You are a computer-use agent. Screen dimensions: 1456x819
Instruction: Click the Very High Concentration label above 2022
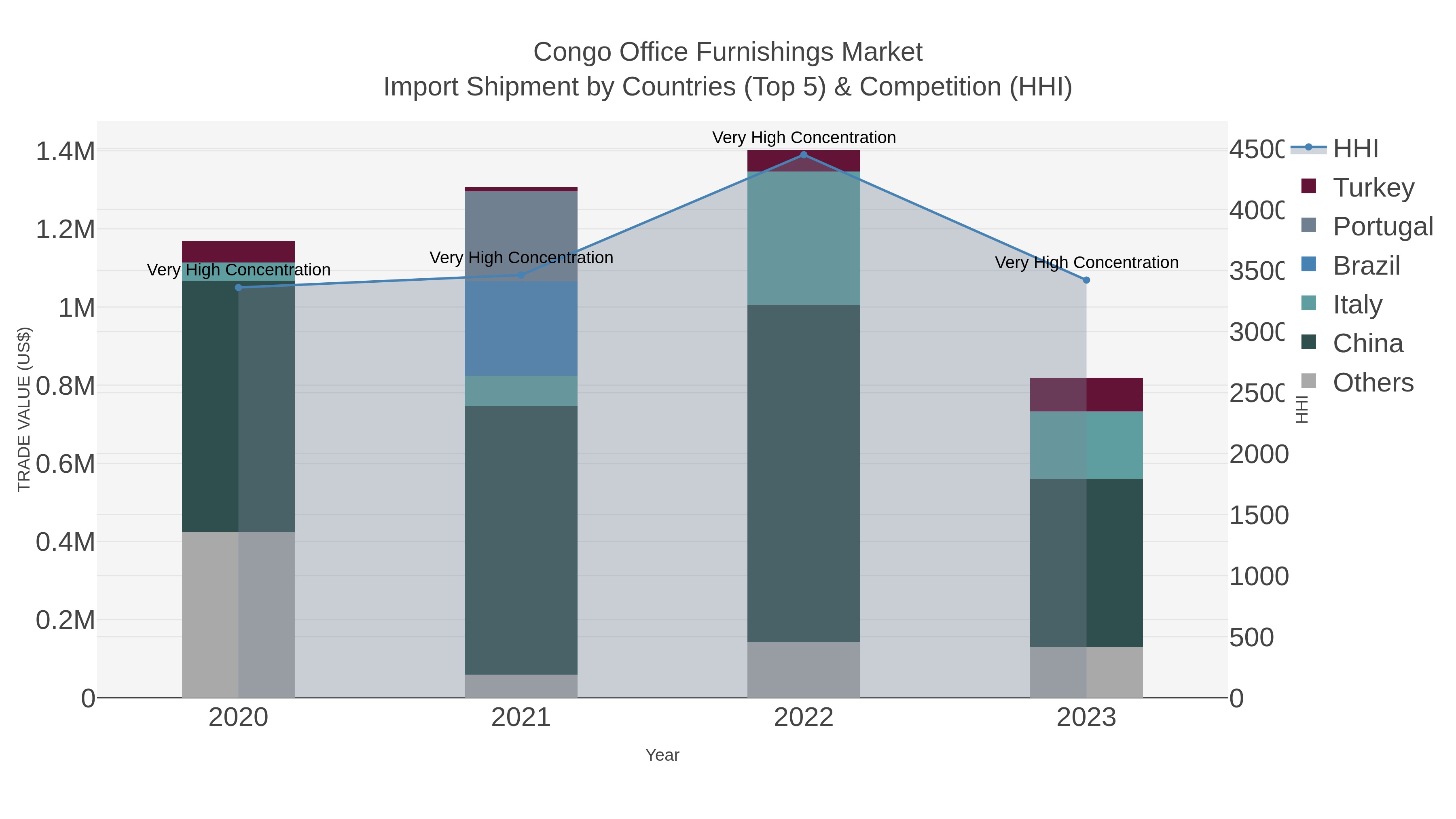pyautogui.click(x=804, y=138)
